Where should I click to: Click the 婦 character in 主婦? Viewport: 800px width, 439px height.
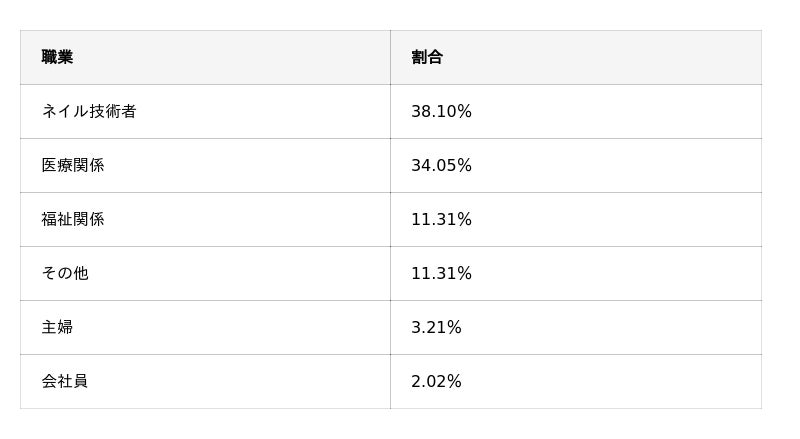click(x=65, y=327)
